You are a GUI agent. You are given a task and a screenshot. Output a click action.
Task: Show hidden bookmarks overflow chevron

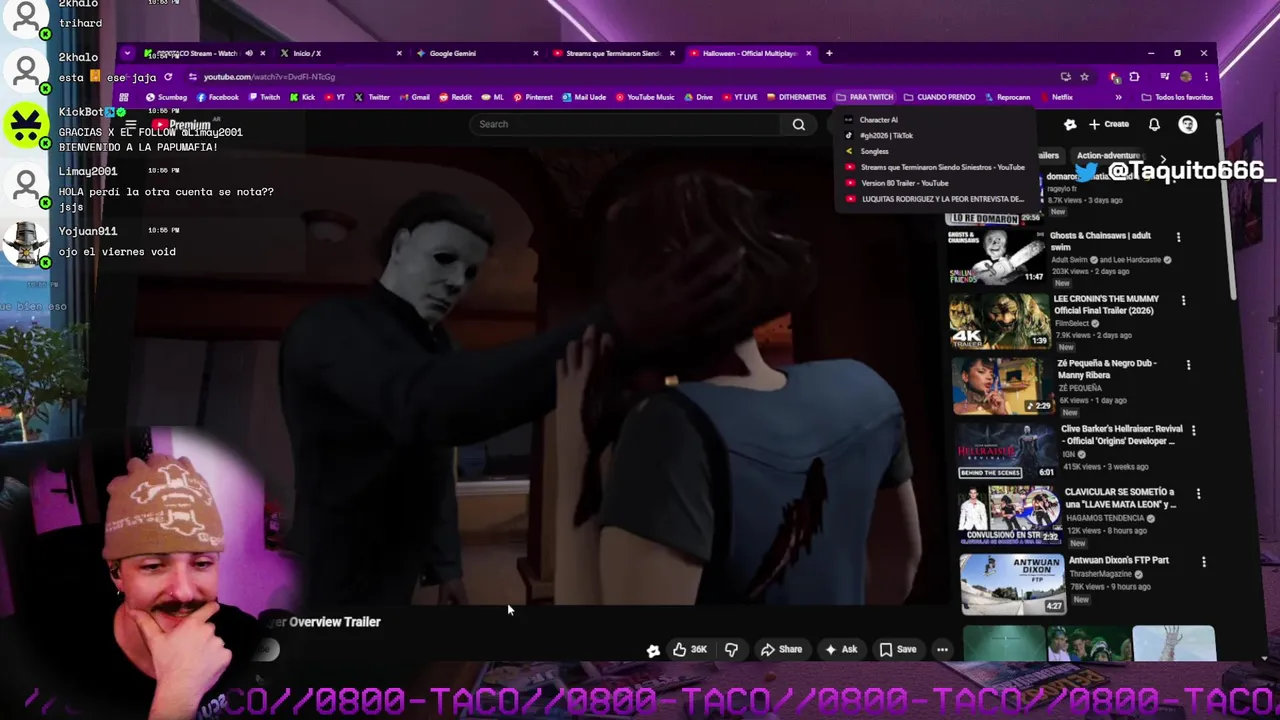[x=1118, y=97]
